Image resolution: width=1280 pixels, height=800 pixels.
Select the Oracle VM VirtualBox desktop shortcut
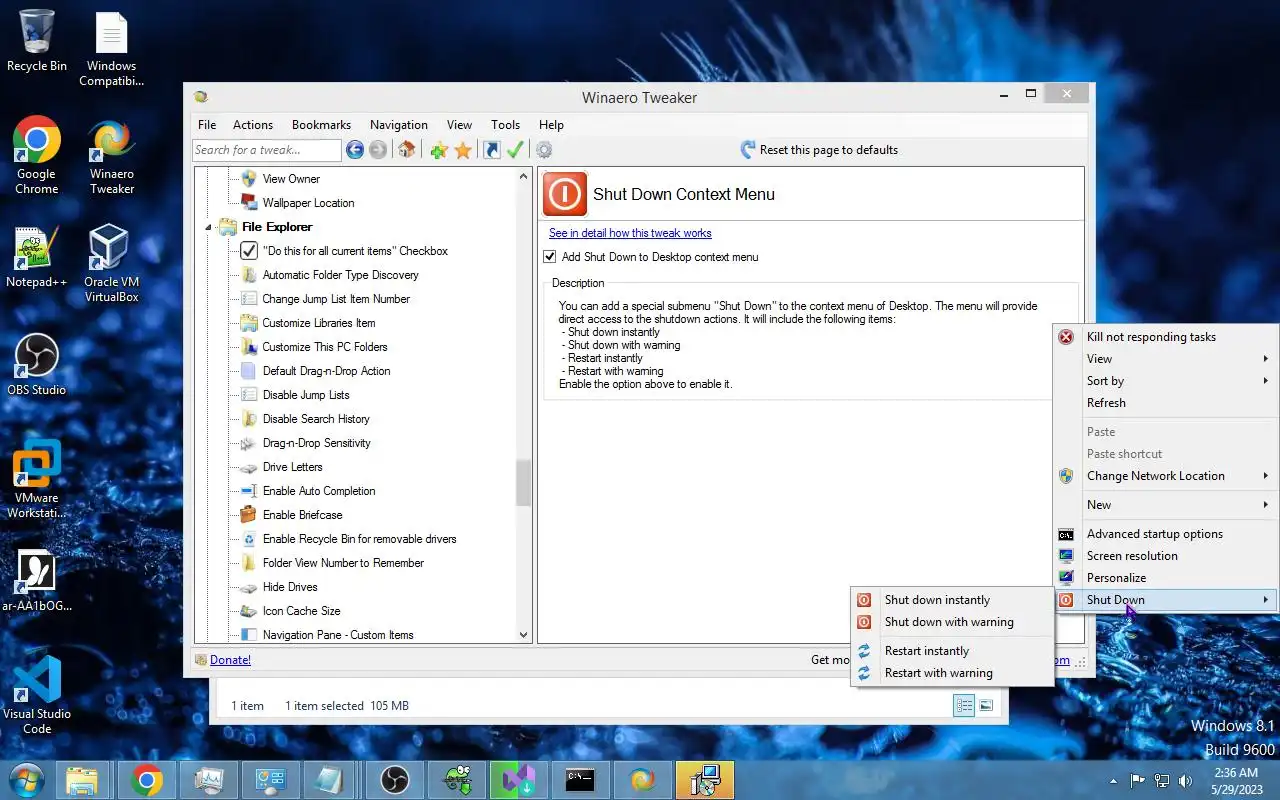tap(112, 263)
